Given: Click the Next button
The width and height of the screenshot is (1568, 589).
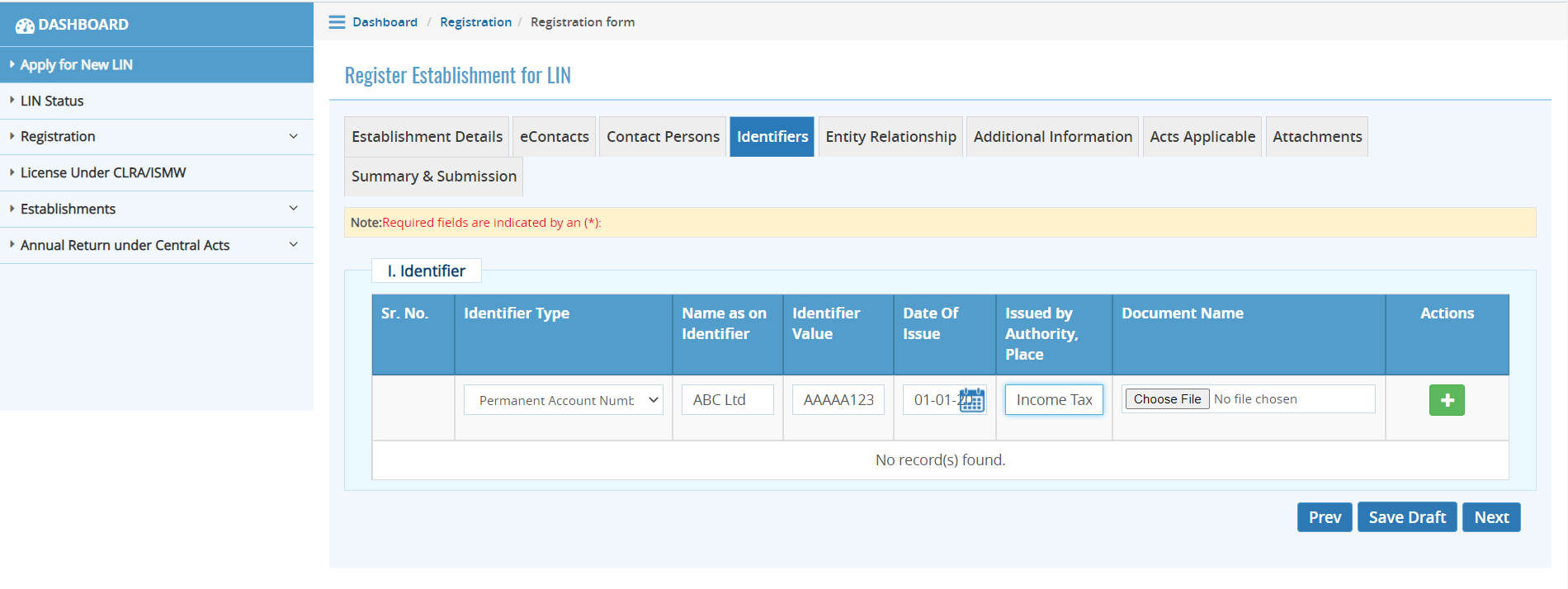Looking at the screenshot, I should coord(1490,517).
